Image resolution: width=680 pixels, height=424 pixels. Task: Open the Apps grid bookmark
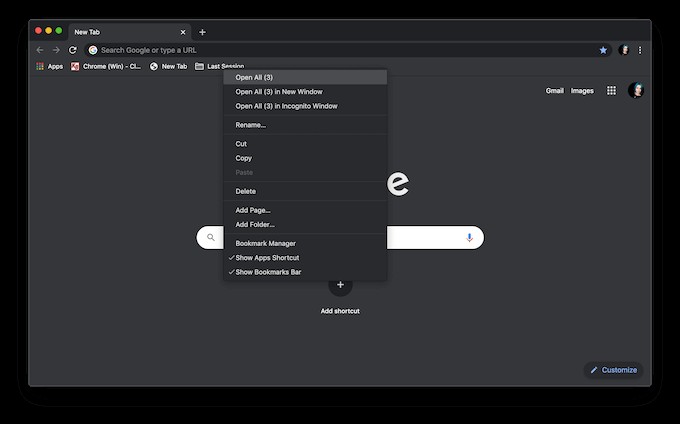(49, 66)
